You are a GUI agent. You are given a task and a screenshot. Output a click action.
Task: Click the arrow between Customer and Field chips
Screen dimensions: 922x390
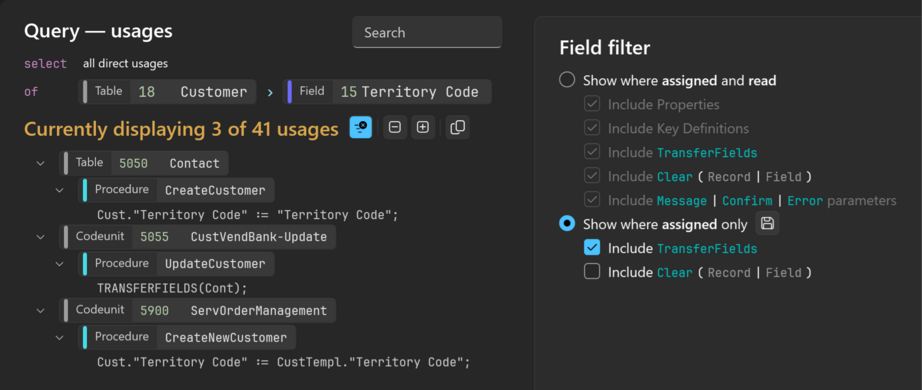[270, 92]
